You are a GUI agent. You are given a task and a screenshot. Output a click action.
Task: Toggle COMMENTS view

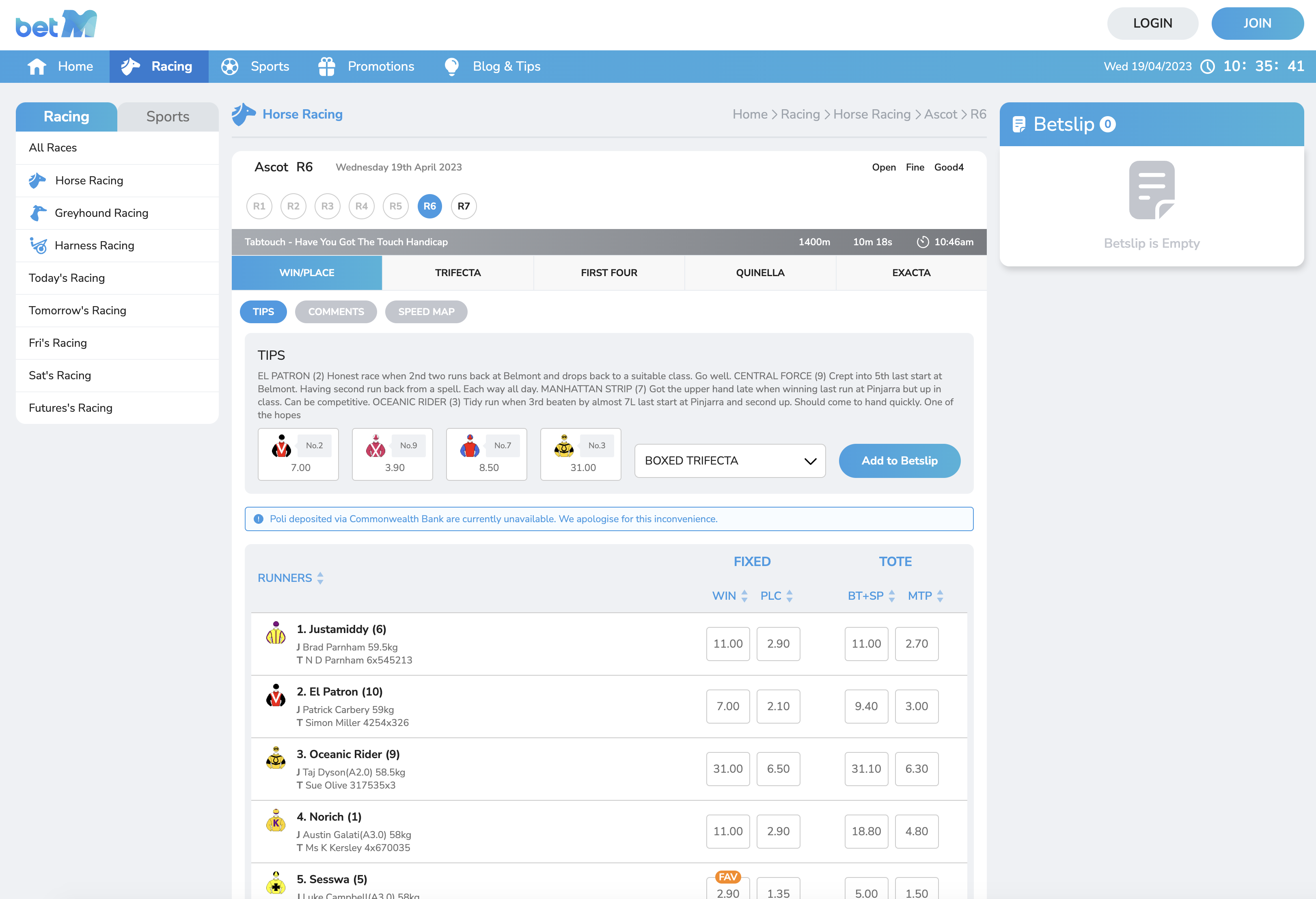[336, 311]
